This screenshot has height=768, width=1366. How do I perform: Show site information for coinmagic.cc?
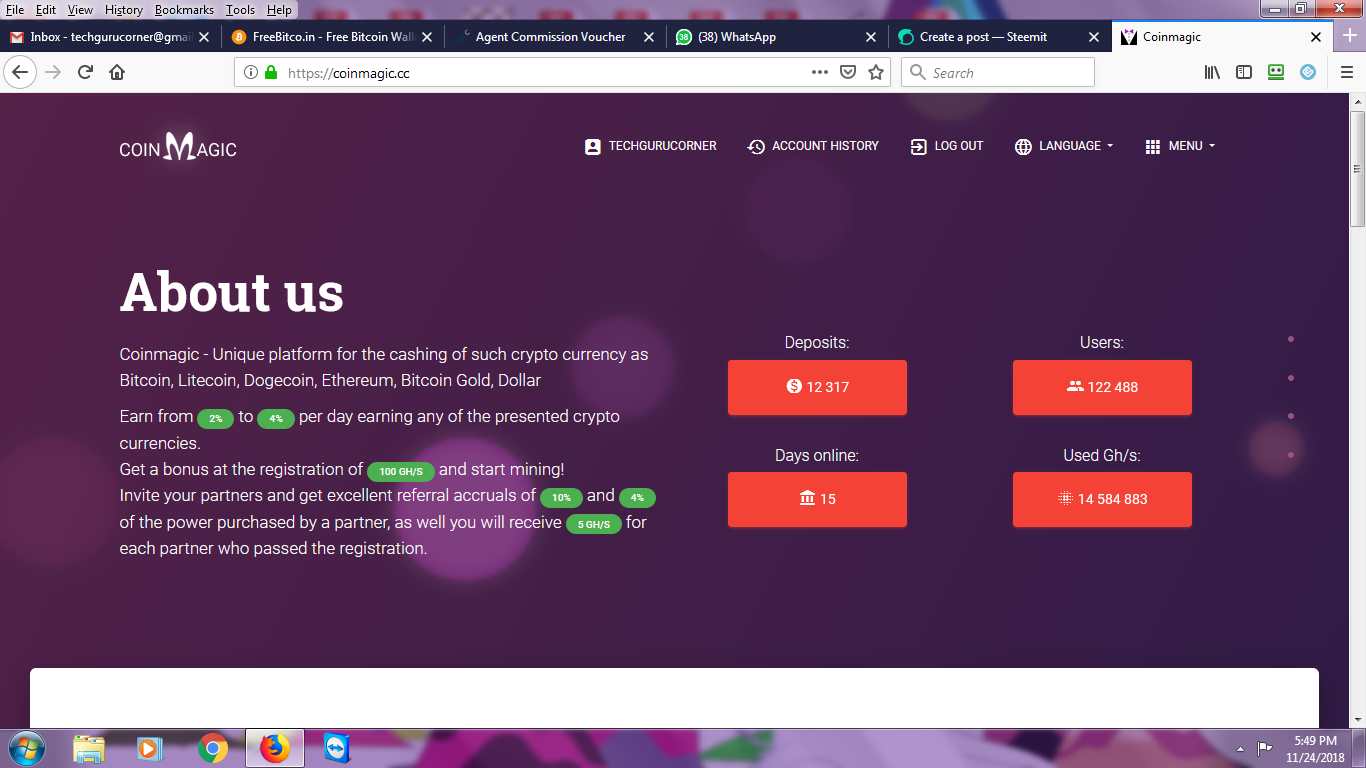[250, 72]
